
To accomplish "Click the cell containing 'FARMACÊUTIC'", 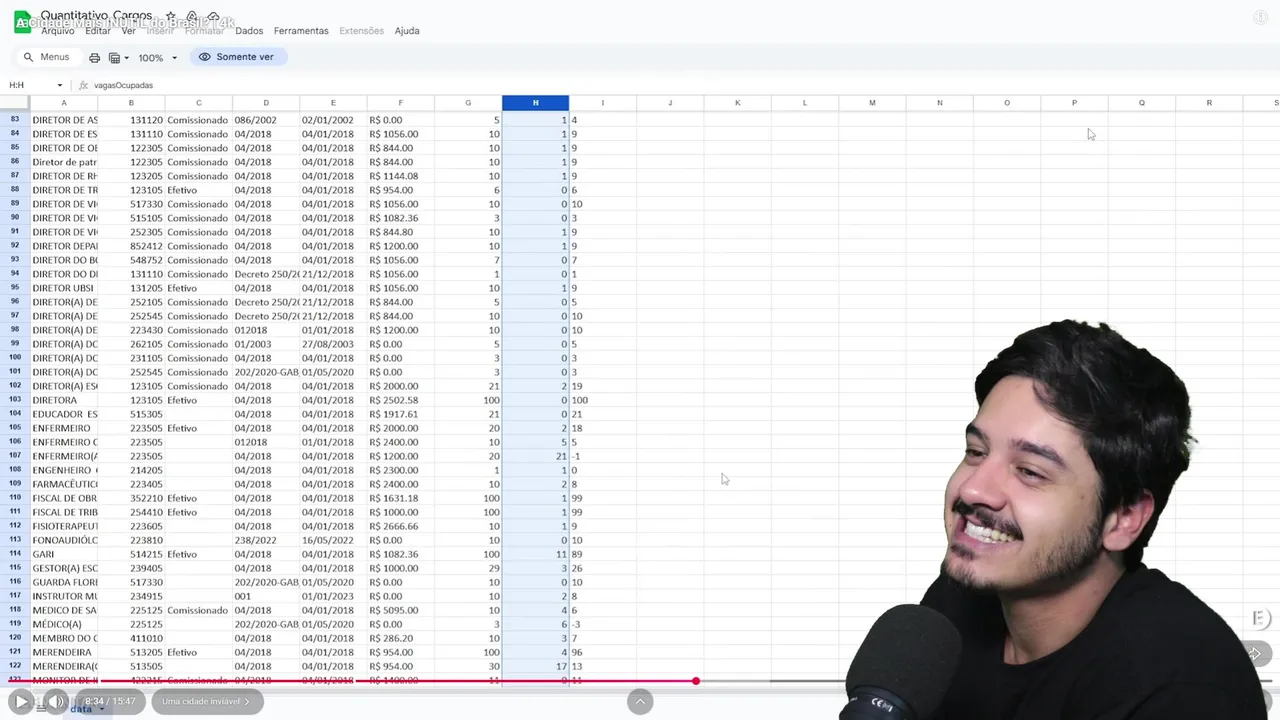I will [64, 484].
